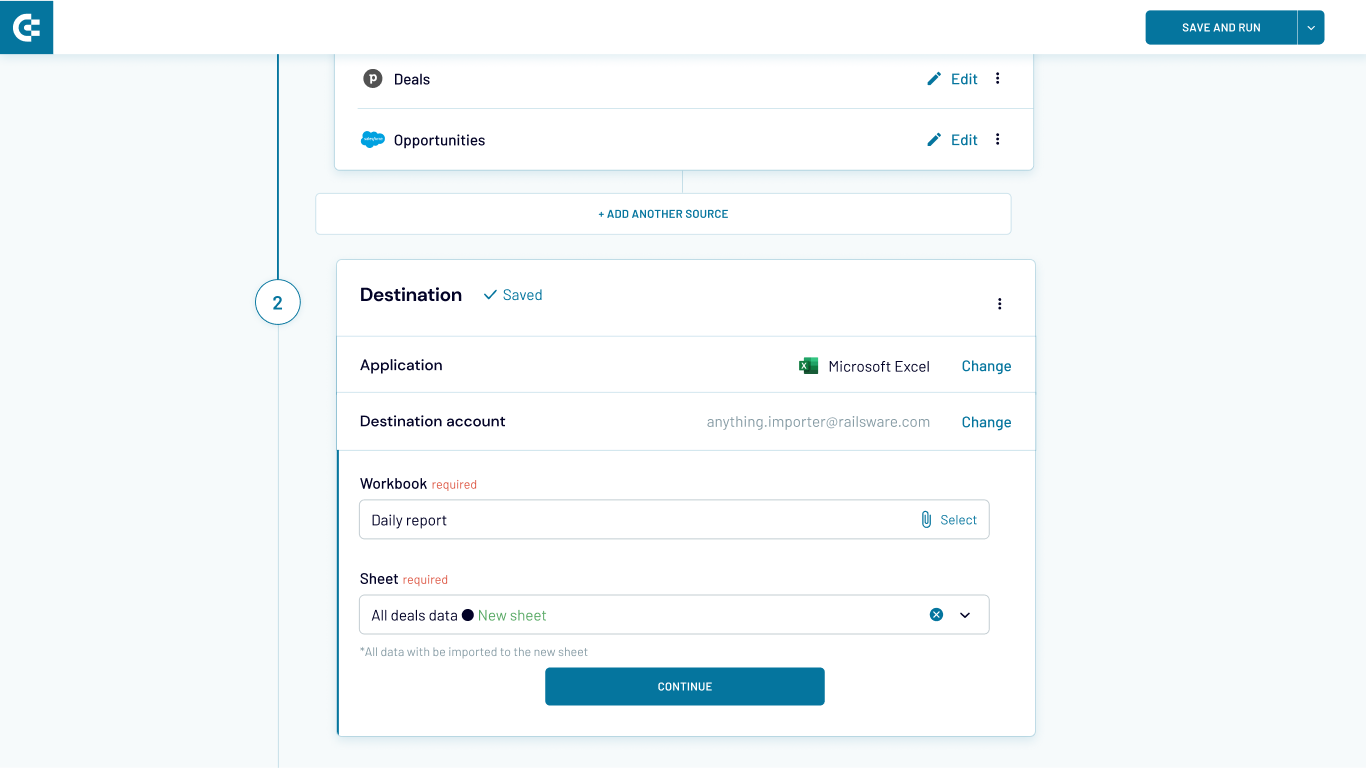Open the three-dot menu for Opportunities
This screenshot has width=1366, height=768.
pos(997,140)
